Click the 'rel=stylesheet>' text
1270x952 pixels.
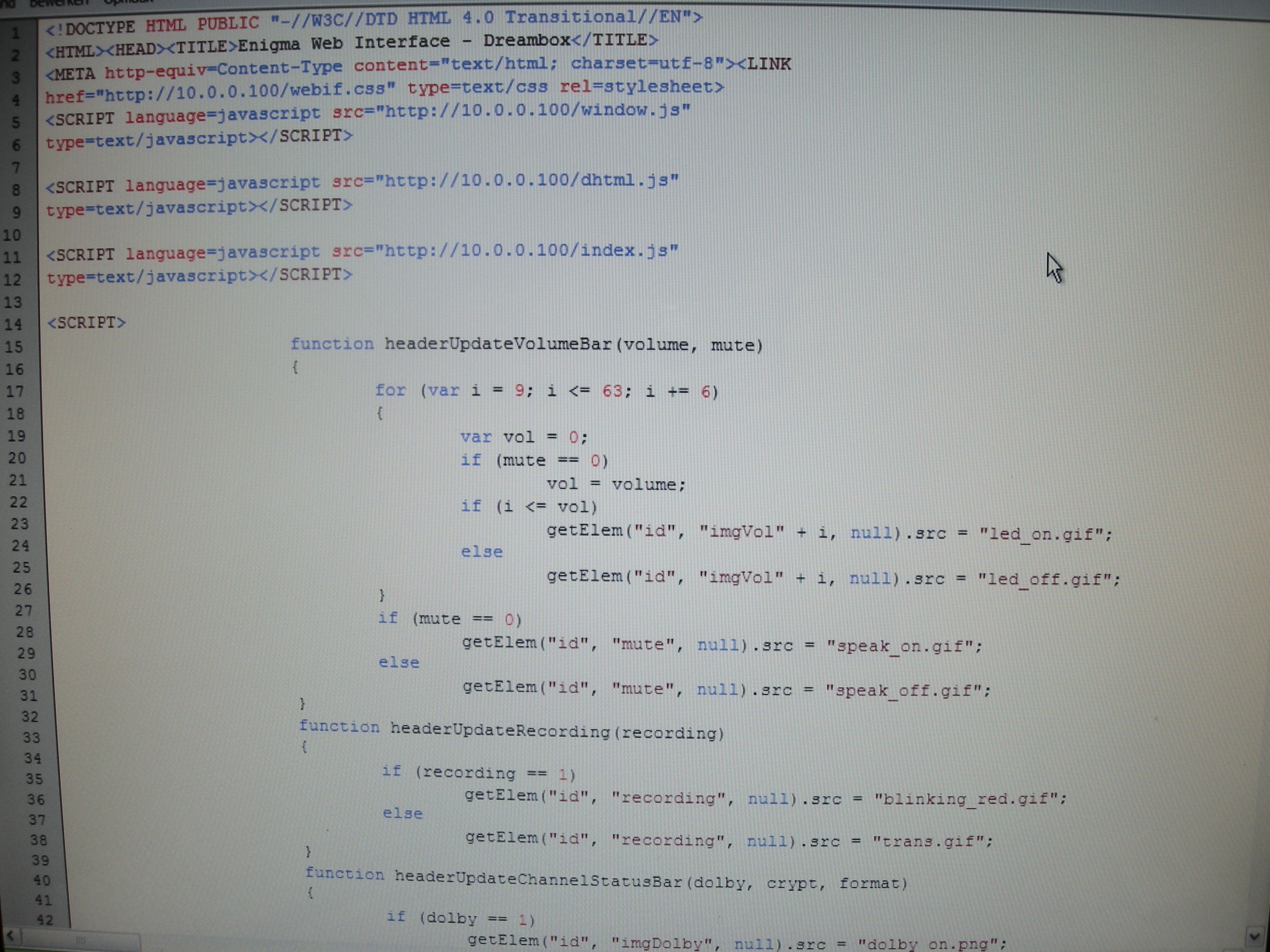(x=642, y=87)
